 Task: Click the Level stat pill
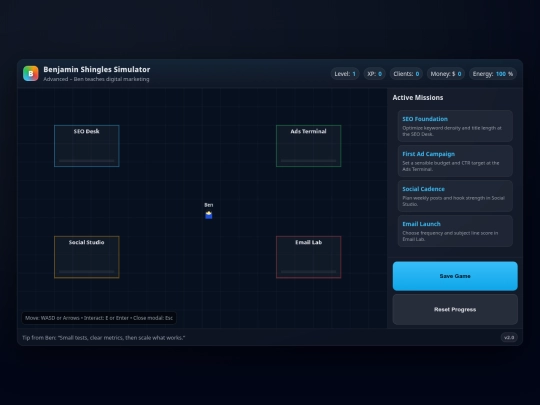[345, 74]
